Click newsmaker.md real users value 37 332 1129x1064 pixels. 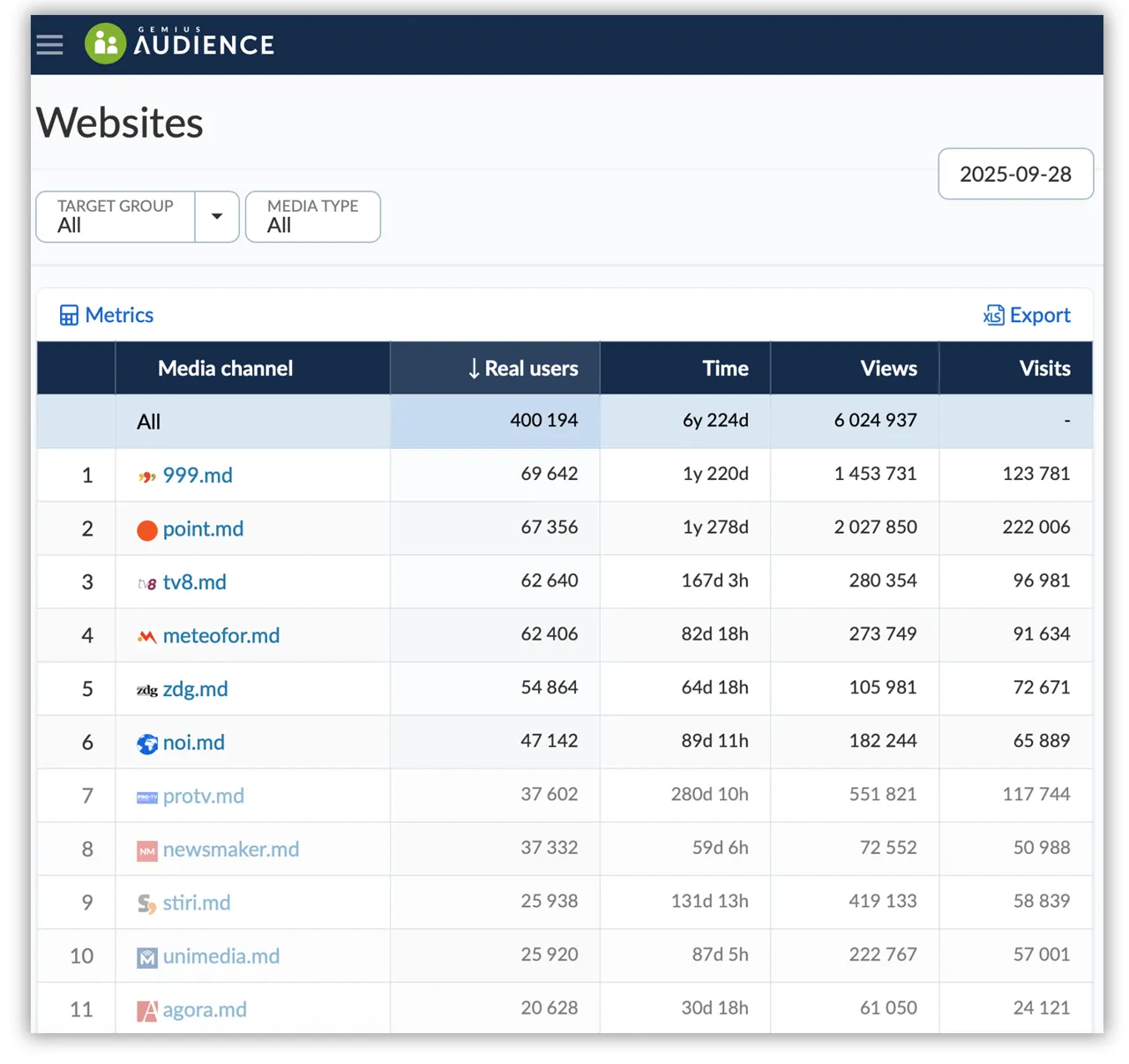click(x=550, y=847)
